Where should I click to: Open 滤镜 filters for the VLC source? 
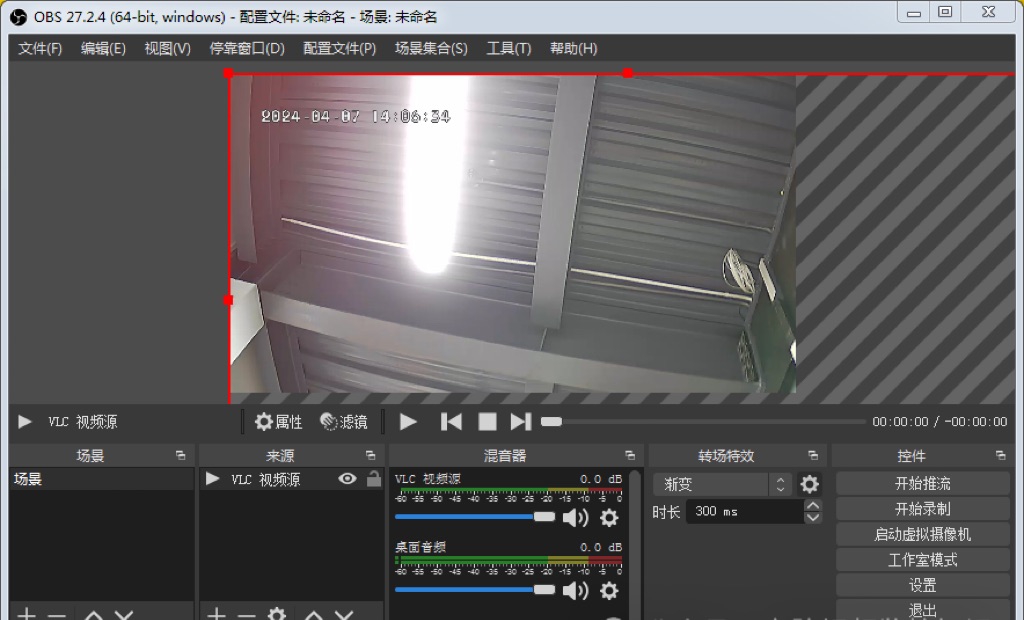click(x=344, y=422)
